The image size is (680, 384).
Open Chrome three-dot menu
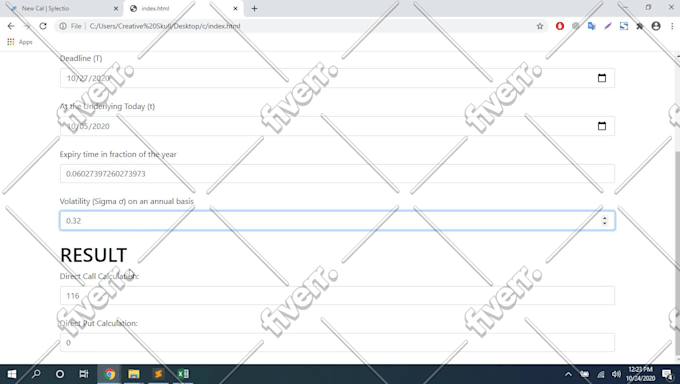pyautogui.click(x=672, y=26)
